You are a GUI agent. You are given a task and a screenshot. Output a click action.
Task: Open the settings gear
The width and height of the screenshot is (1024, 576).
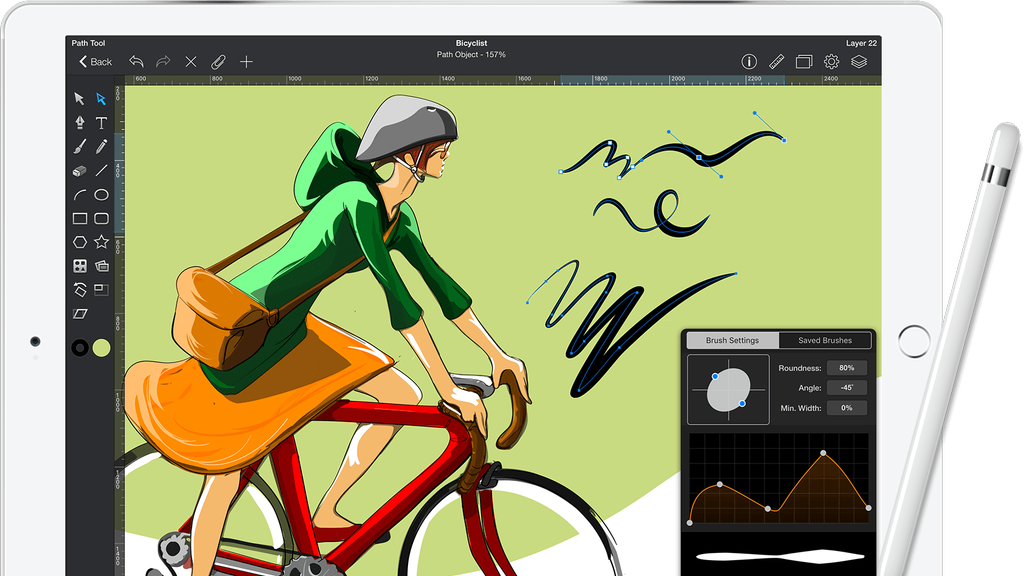pyautogui.click(x=829, y=61)
